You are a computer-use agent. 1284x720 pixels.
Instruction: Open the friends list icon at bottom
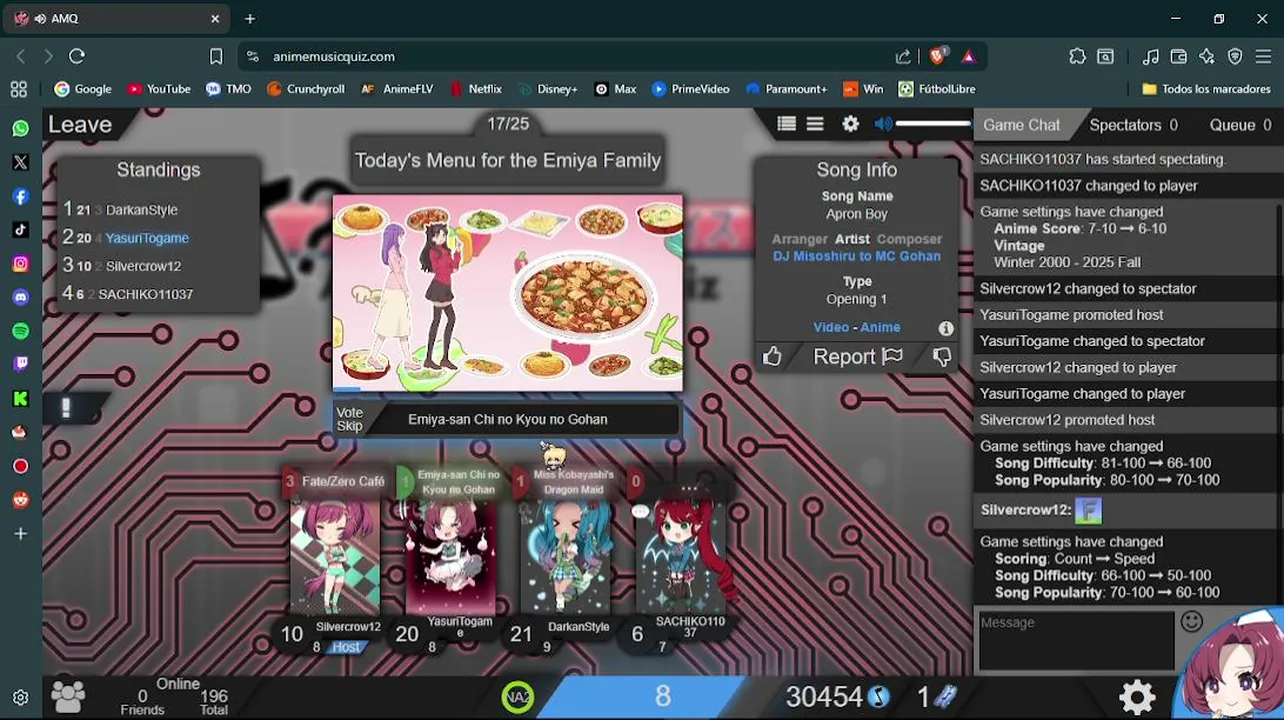point(68,696)
